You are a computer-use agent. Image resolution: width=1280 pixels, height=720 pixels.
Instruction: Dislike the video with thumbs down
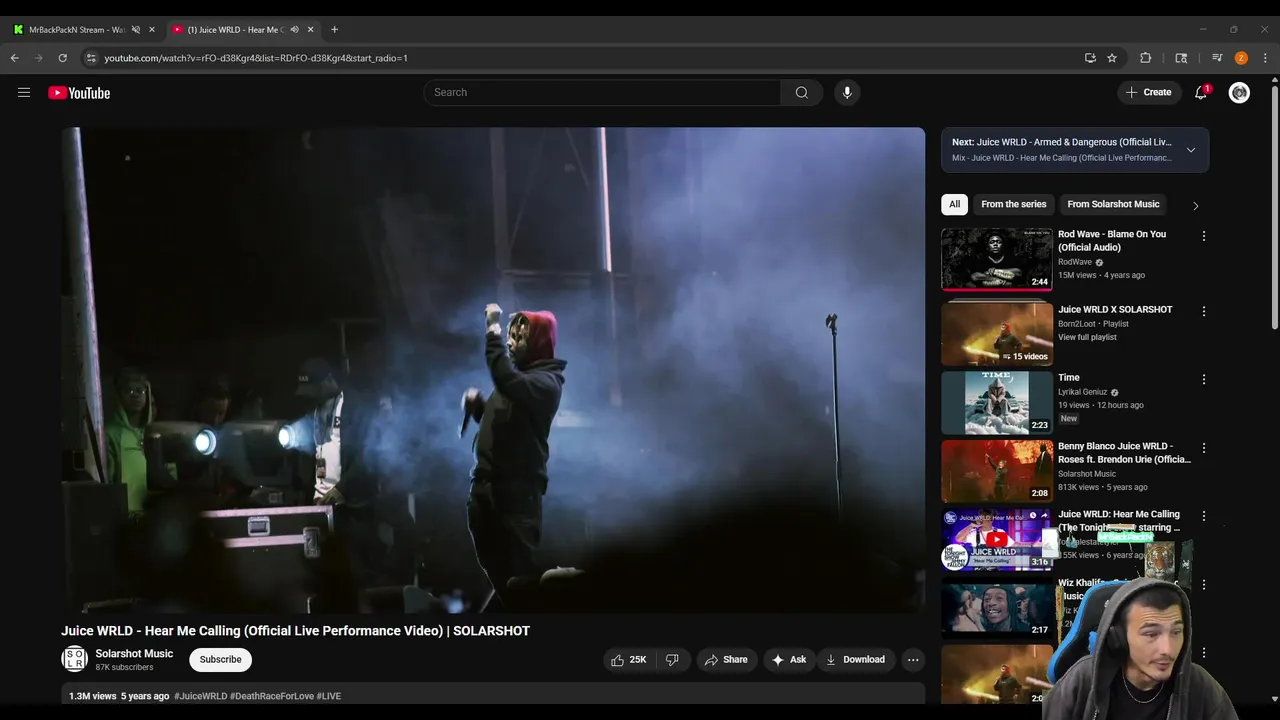(x=672, y=660)
